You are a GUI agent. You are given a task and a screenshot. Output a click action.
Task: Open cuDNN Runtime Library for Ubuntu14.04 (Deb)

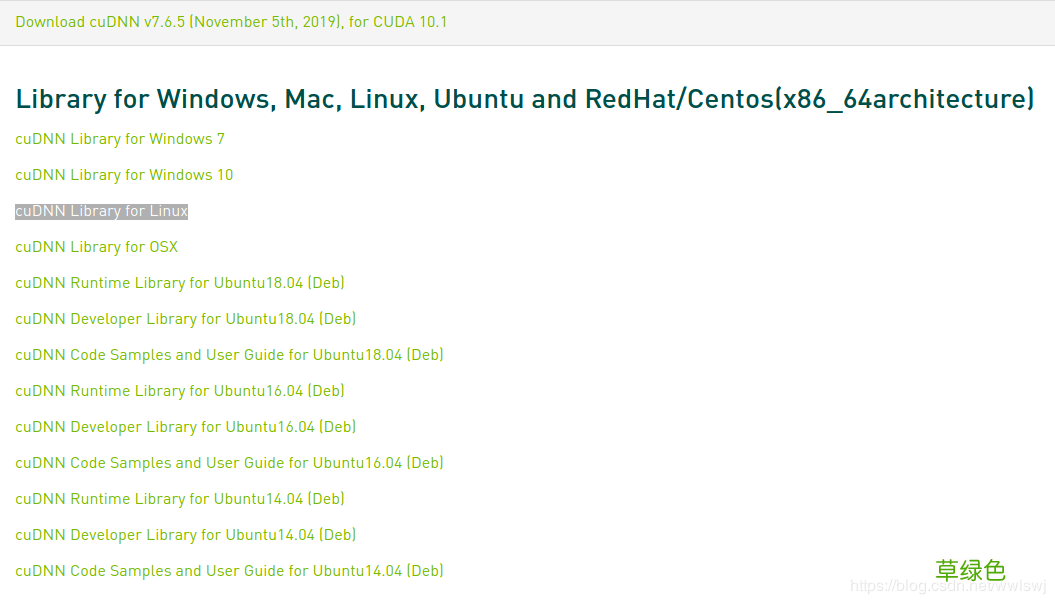tap(179, 498)
